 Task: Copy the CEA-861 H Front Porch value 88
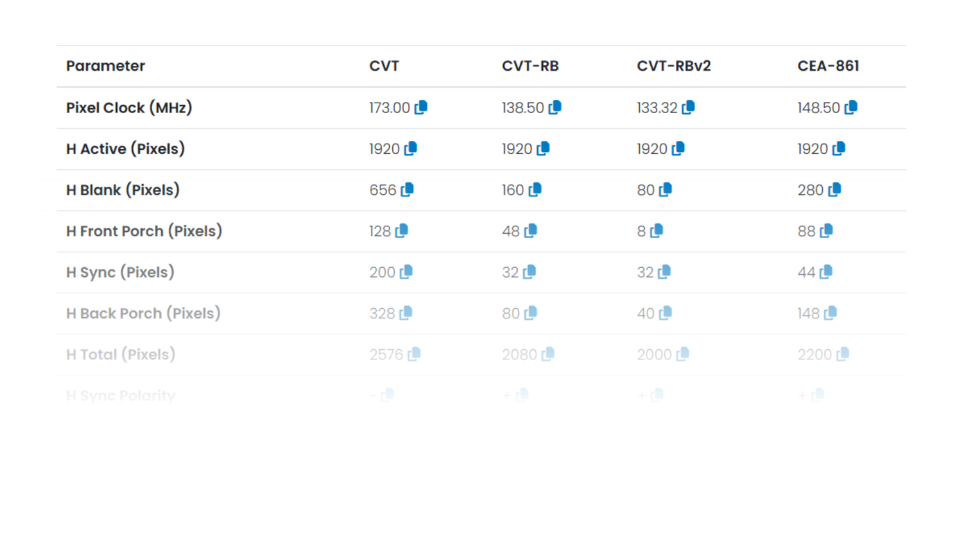click(826, 230)
